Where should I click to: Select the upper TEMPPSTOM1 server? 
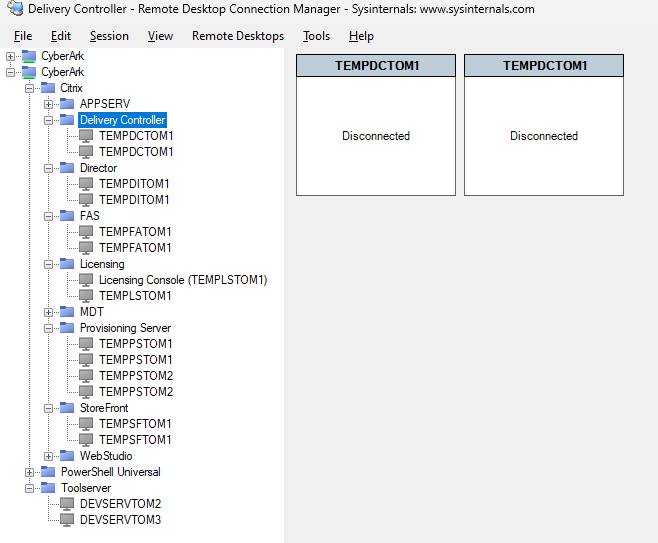point(136,344)
